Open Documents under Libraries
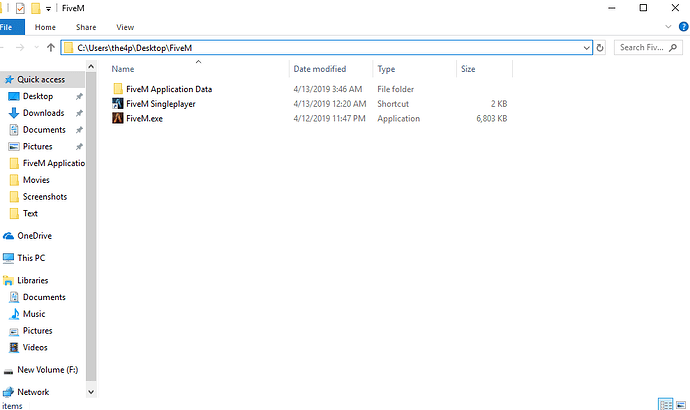Image resolution: width=690 pixels, height=410 pixels. (44, 297)
